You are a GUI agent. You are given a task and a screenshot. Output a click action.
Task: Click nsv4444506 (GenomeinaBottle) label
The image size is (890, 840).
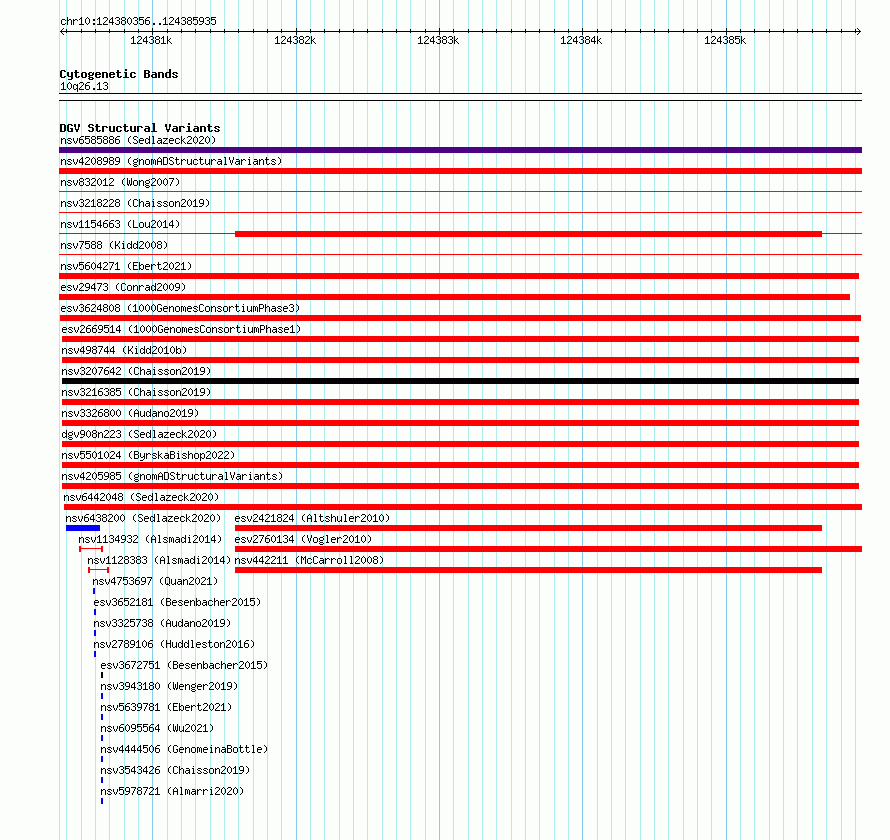[x=184, y=749]
